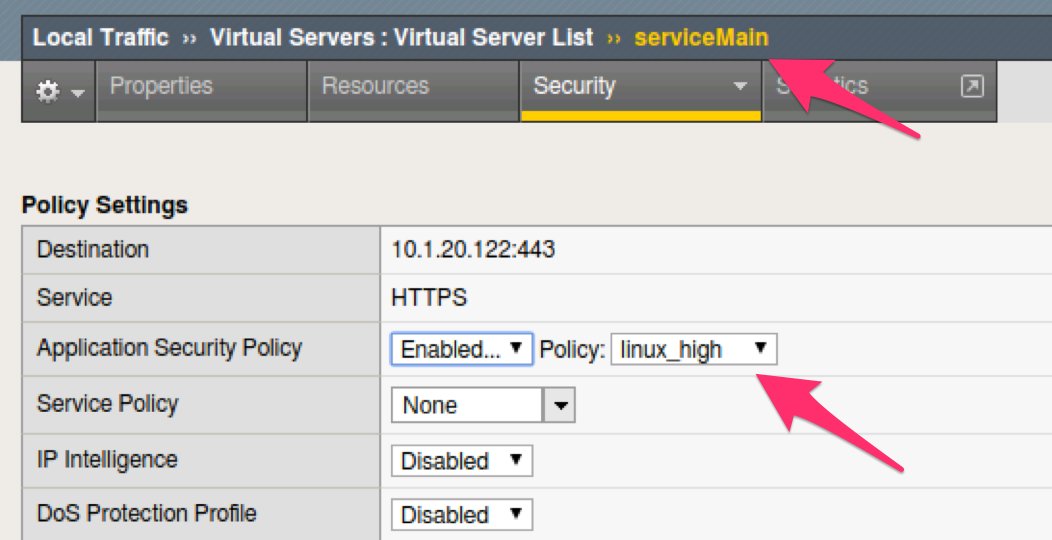Open the DoS Protection Profile dropdown

[x=462, y=515]
